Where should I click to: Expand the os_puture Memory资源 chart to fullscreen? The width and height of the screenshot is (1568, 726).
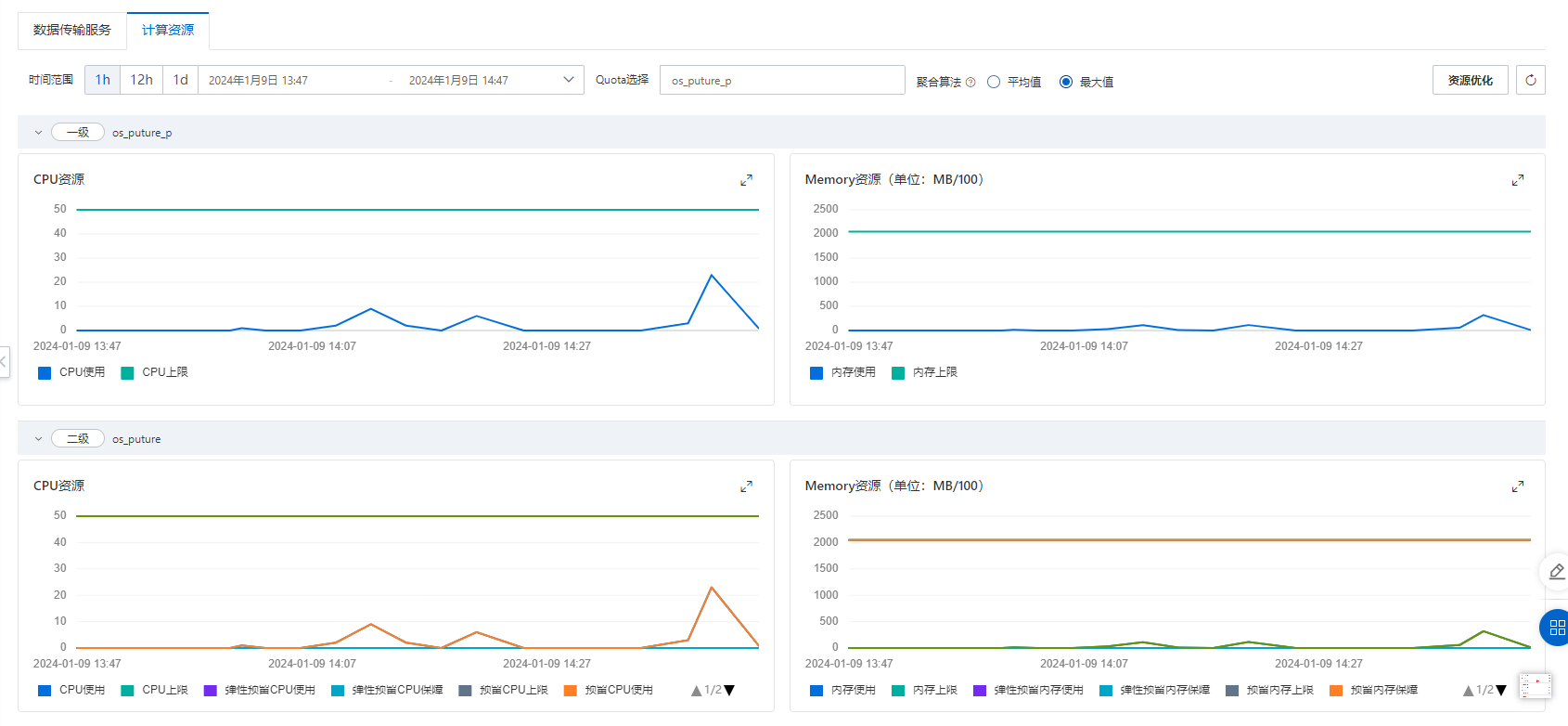(1518, 486)
